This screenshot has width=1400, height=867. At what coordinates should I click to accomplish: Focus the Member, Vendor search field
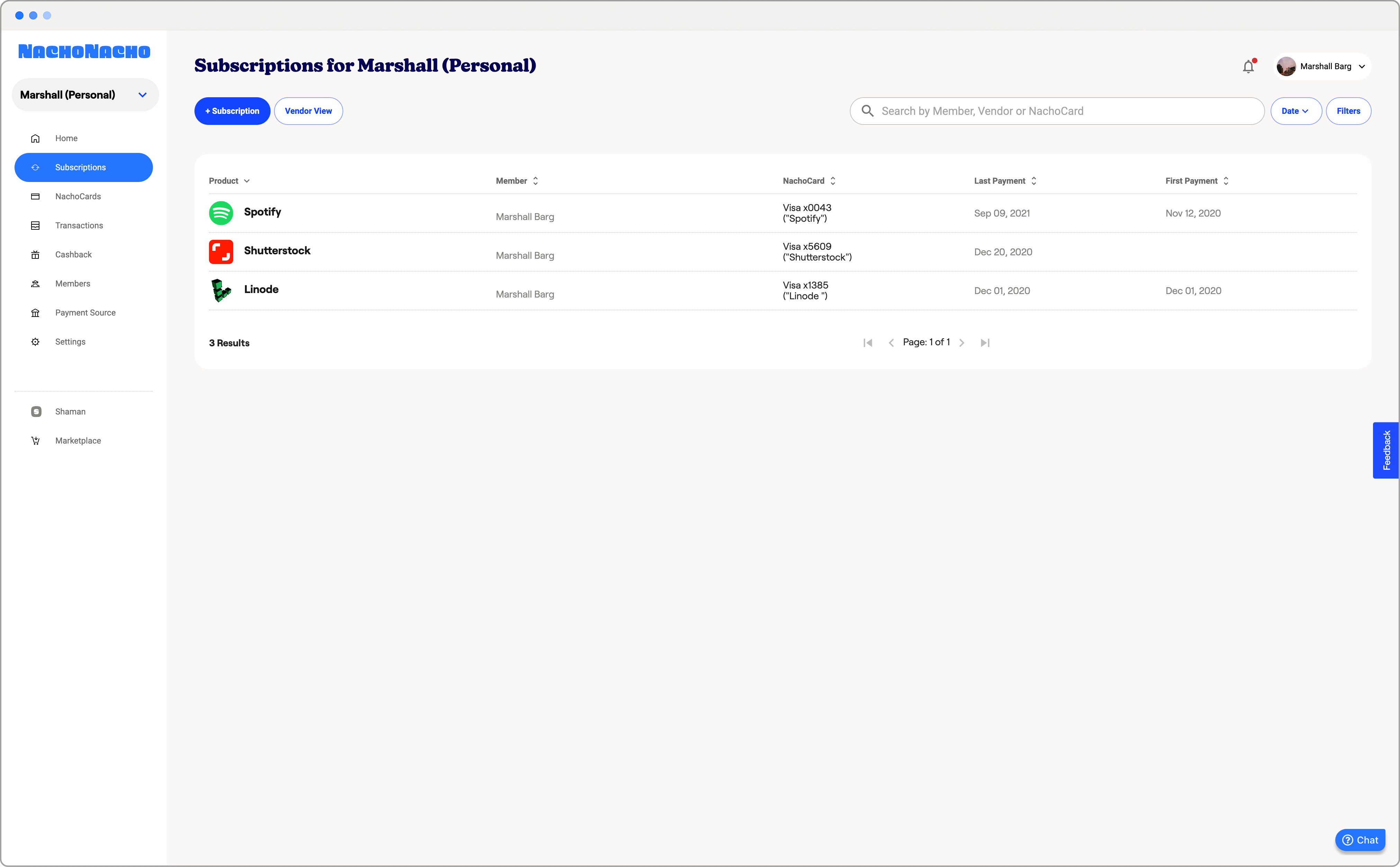point(1067,111)
